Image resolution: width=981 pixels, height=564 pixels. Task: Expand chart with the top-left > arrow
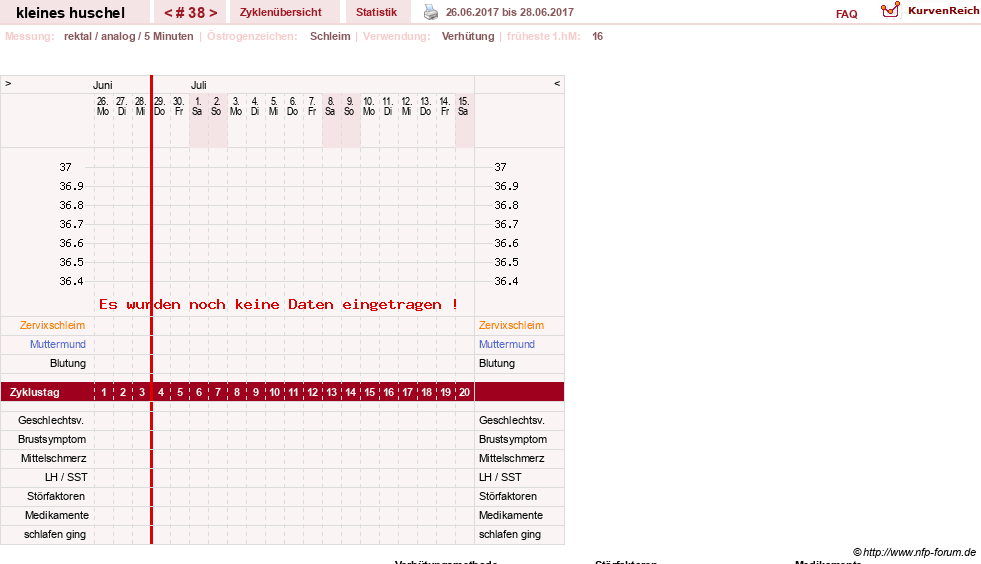click(8, 83)
